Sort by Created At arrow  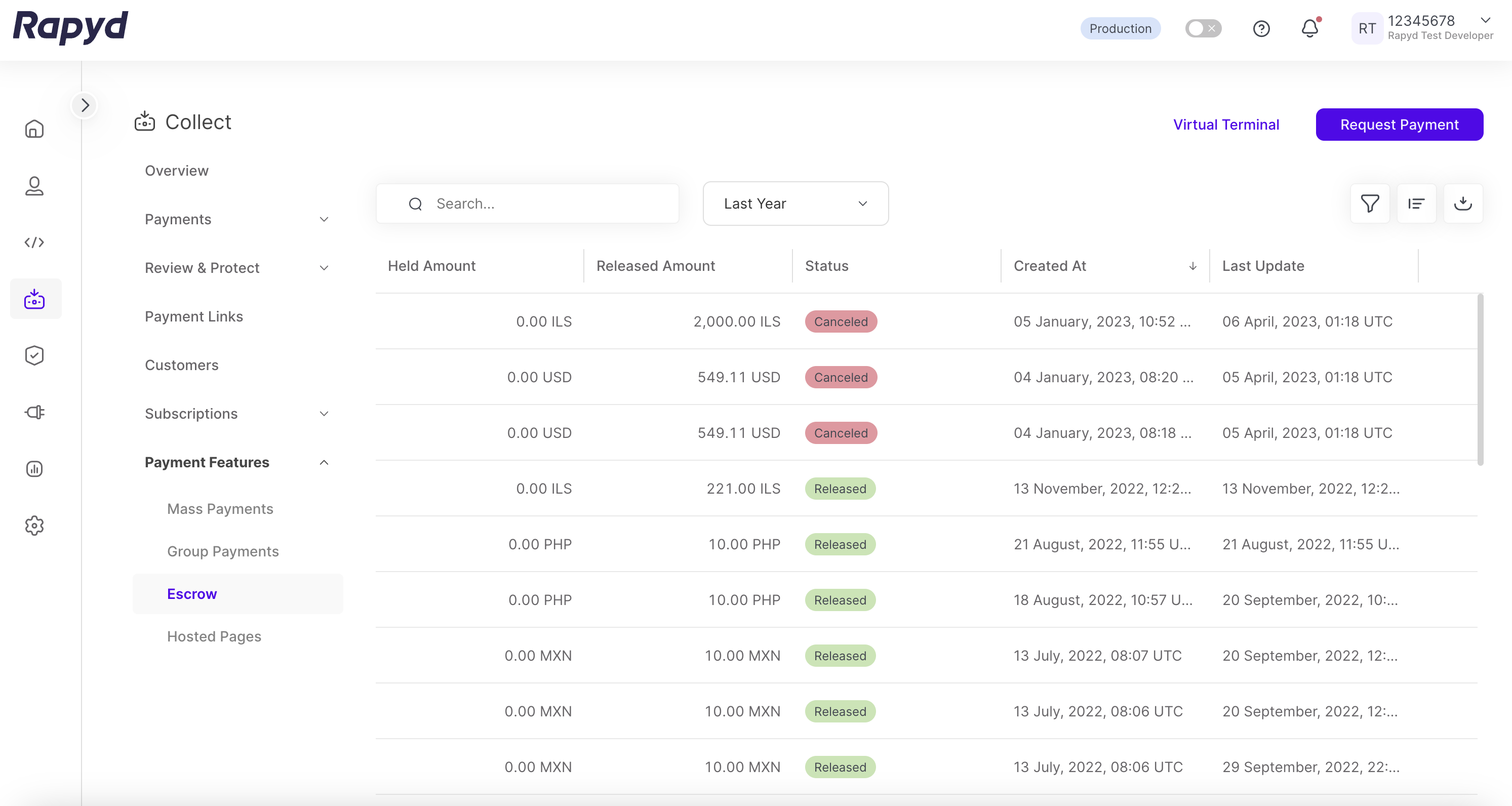(1192, 266)
